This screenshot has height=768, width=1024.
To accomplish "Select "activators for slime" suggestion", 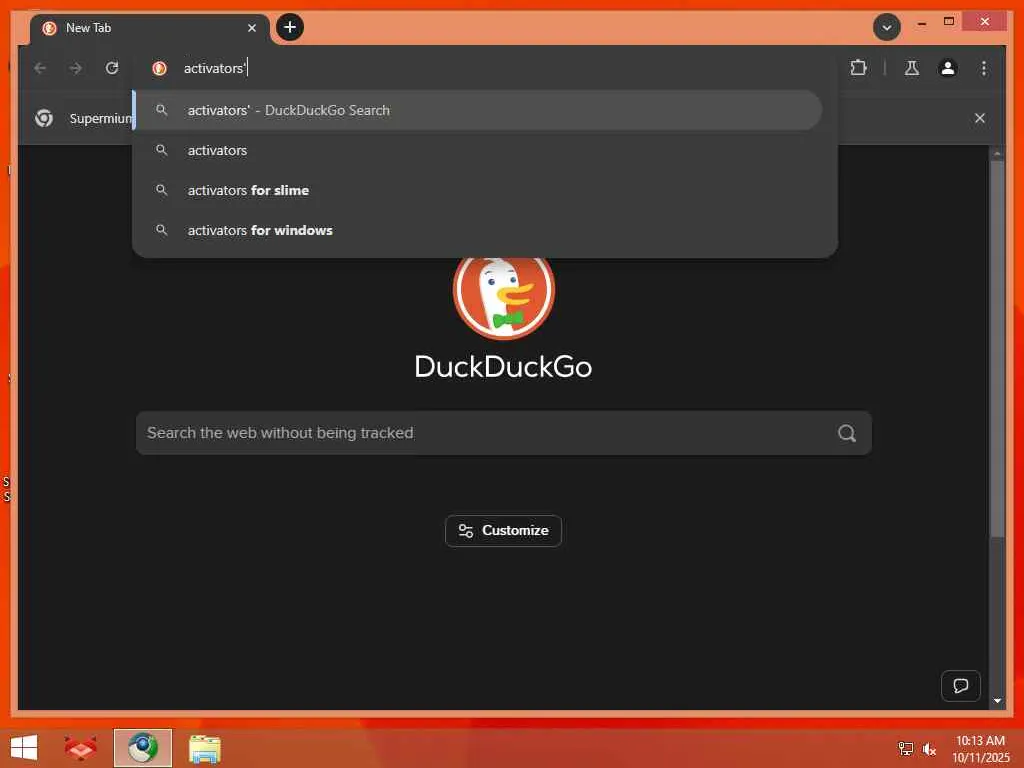I will [x=478, y=191].
